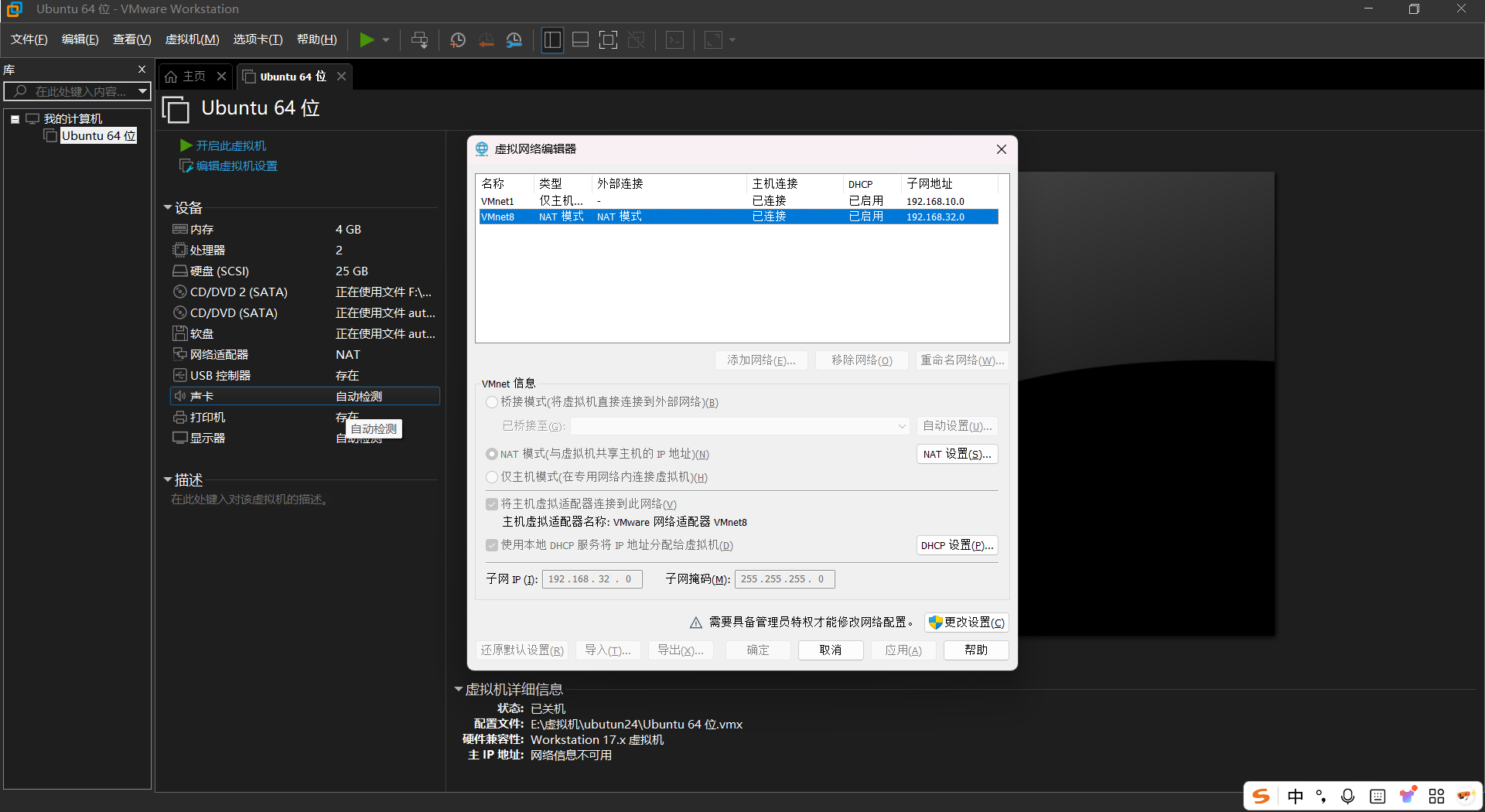Open the 虚拟机(M) menu
This screenshot has height=812, width=1485.
tap(193, 39)
